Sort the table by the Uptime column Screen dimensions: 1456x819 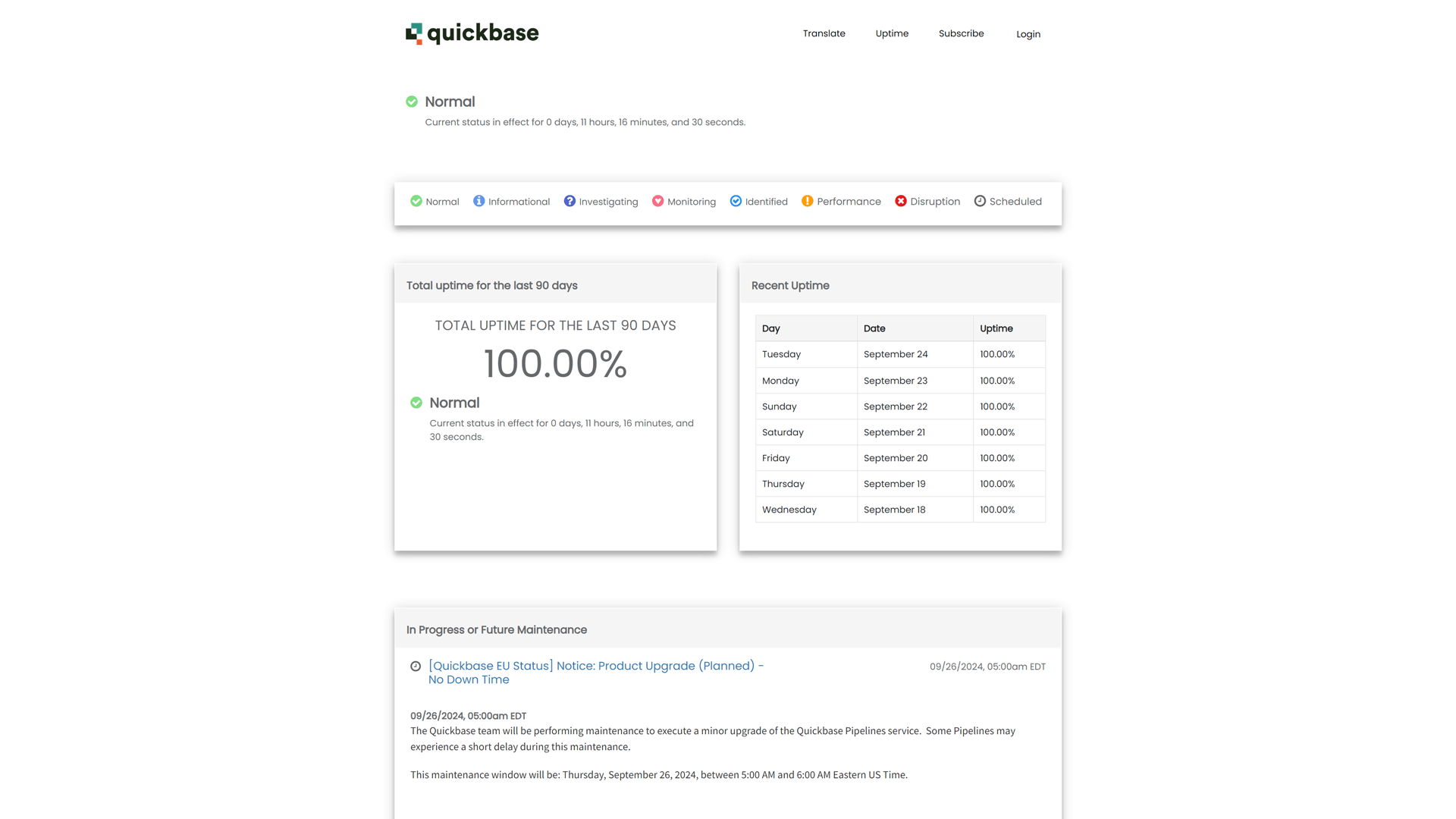pos(995,328)
